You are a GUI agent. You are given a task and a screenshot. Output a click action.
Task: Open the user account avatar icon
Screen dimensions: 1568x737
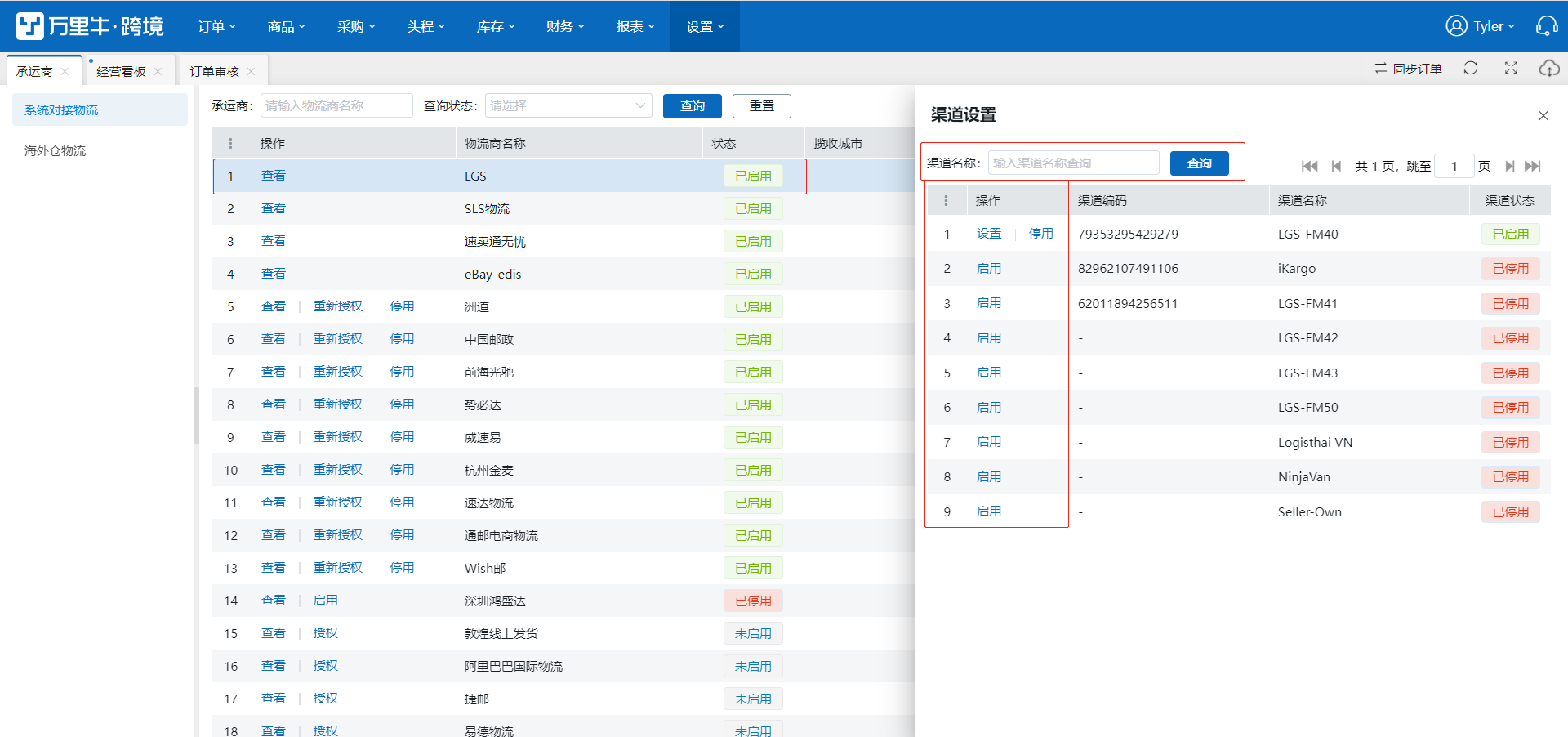tap(1456, 26)
